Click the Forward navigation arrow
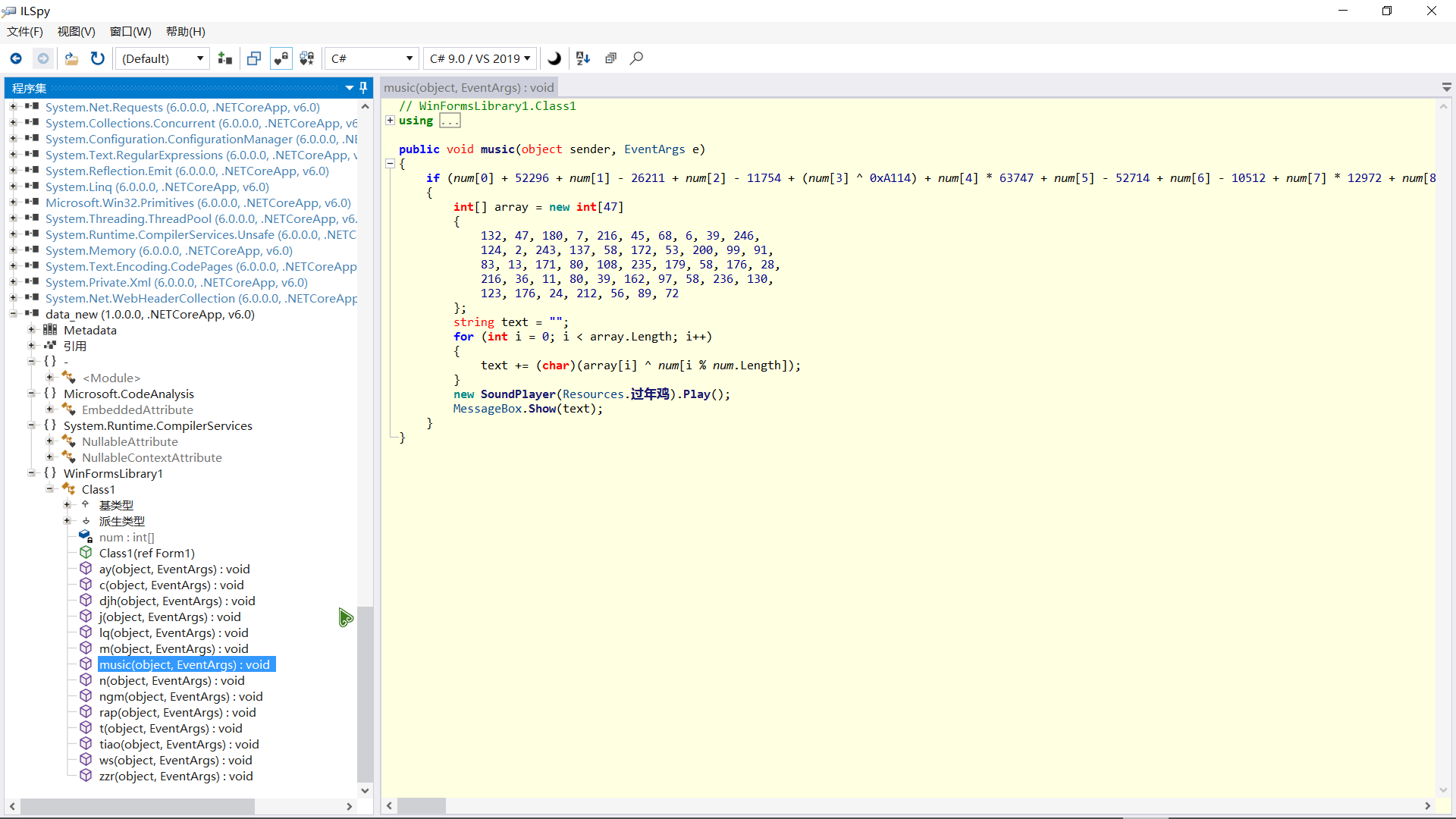 [43, 58]
